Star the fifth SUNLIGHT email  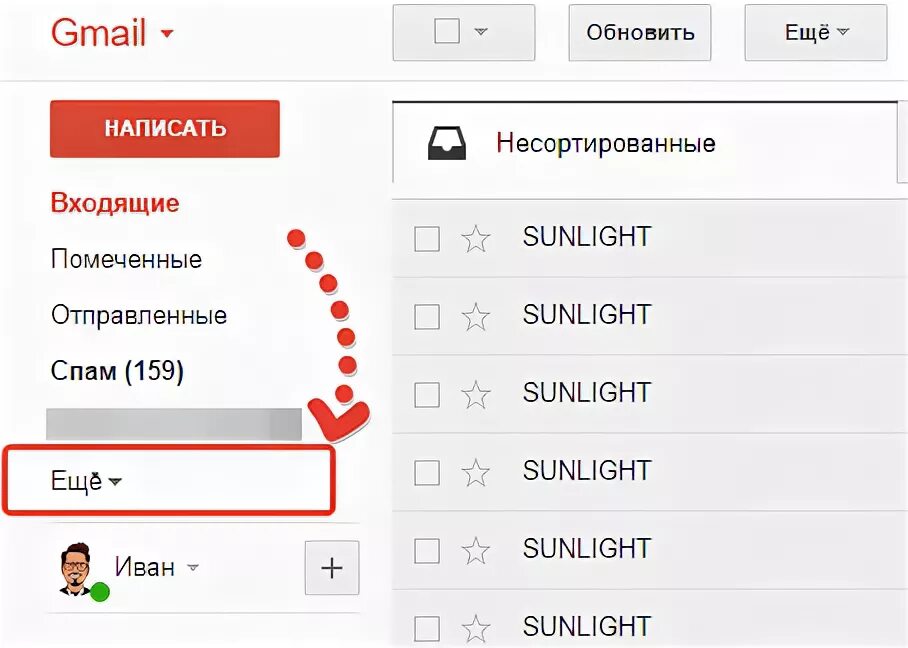click(475, 551)
